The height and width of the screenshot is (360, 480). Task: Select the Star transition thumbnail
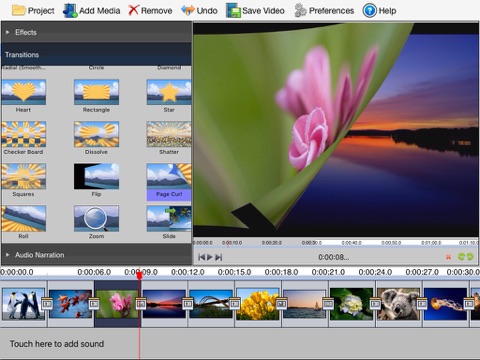[x=169, y=92]
